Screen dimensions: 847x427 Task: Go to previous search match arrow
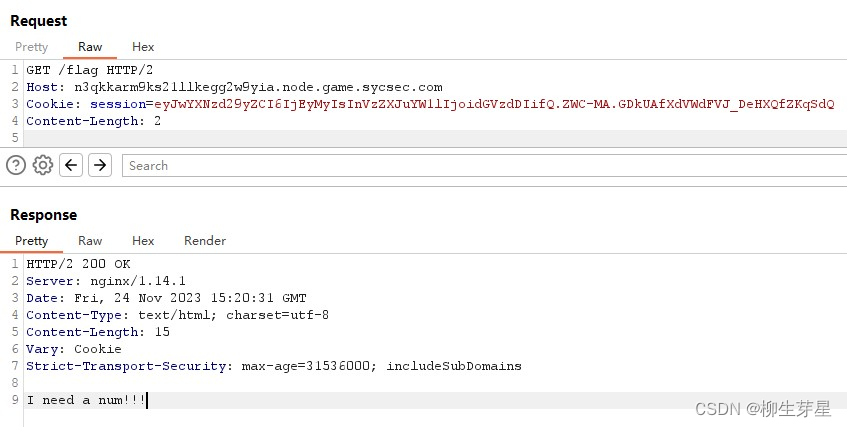(x=71, y=165)
